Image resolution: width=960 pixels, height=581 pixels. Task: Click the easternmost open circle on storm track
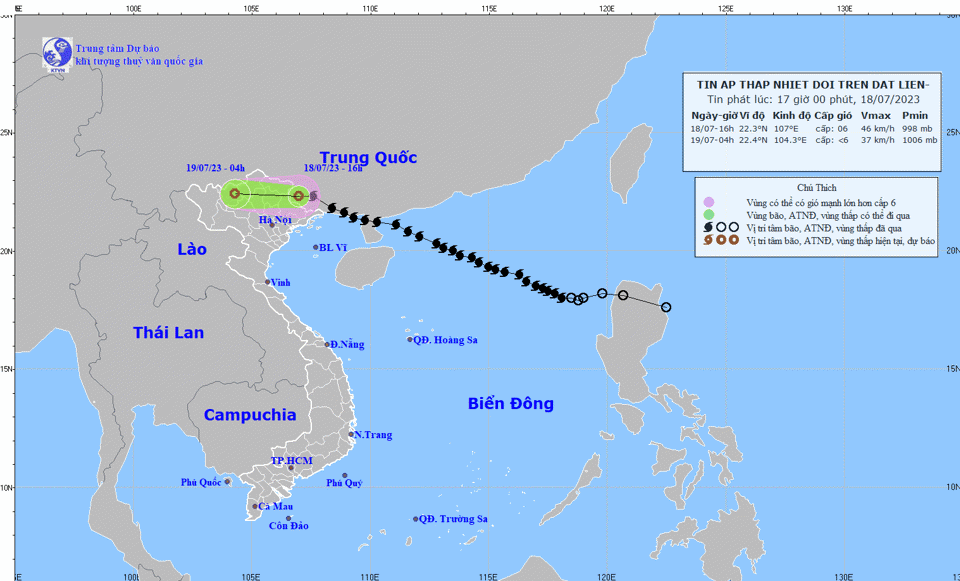click(x=666, y=307)
